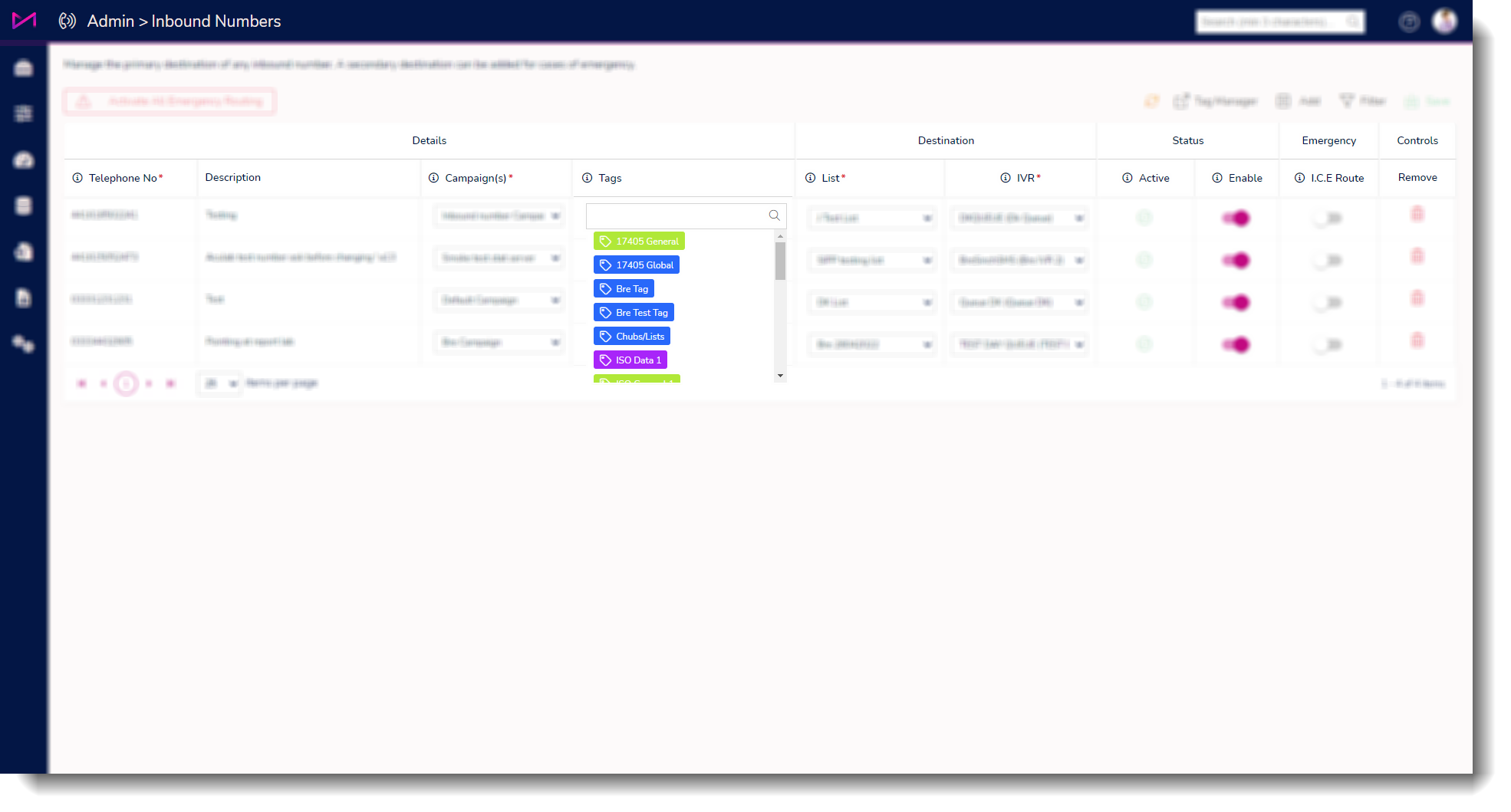Click the info icon beside Telephone No
This screenshot has height=812, width=1511.
pyautogui.click(x=77, y=178)
